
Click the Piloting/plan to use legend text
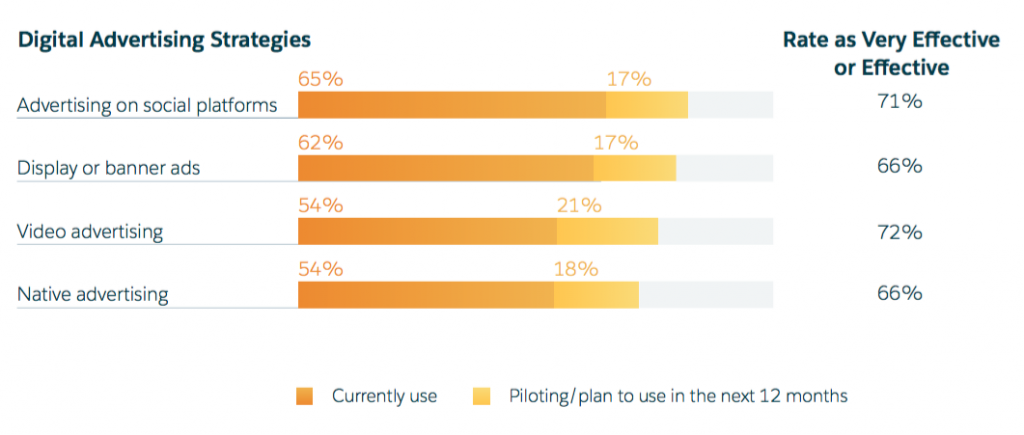tap(678, 397)
